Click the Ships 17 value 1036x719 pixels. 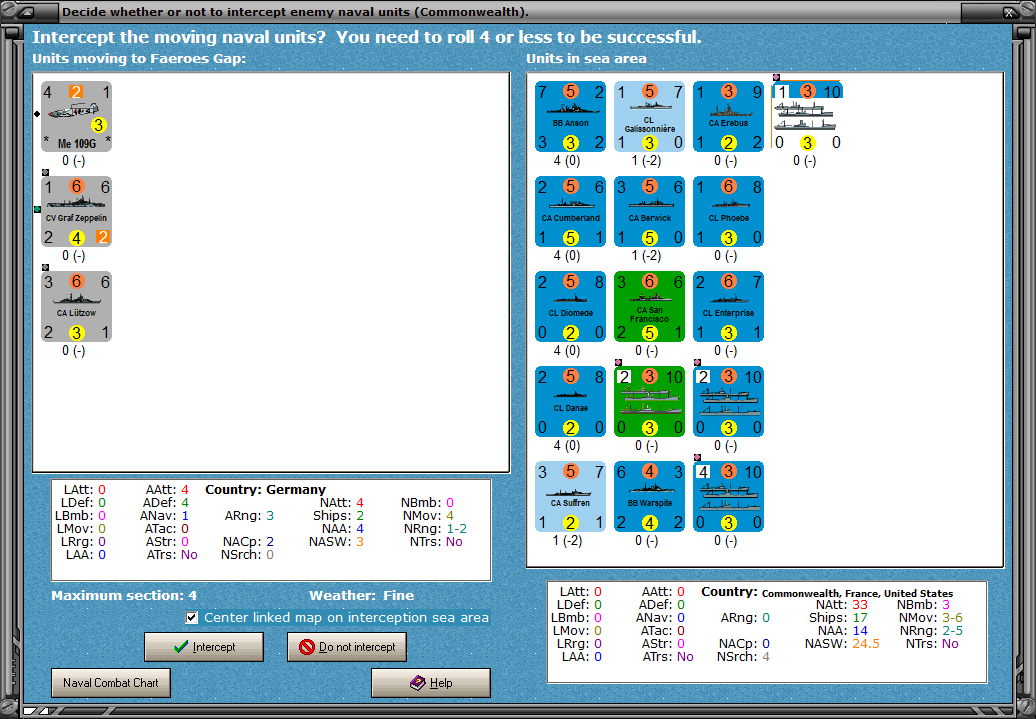click(860, 618)
